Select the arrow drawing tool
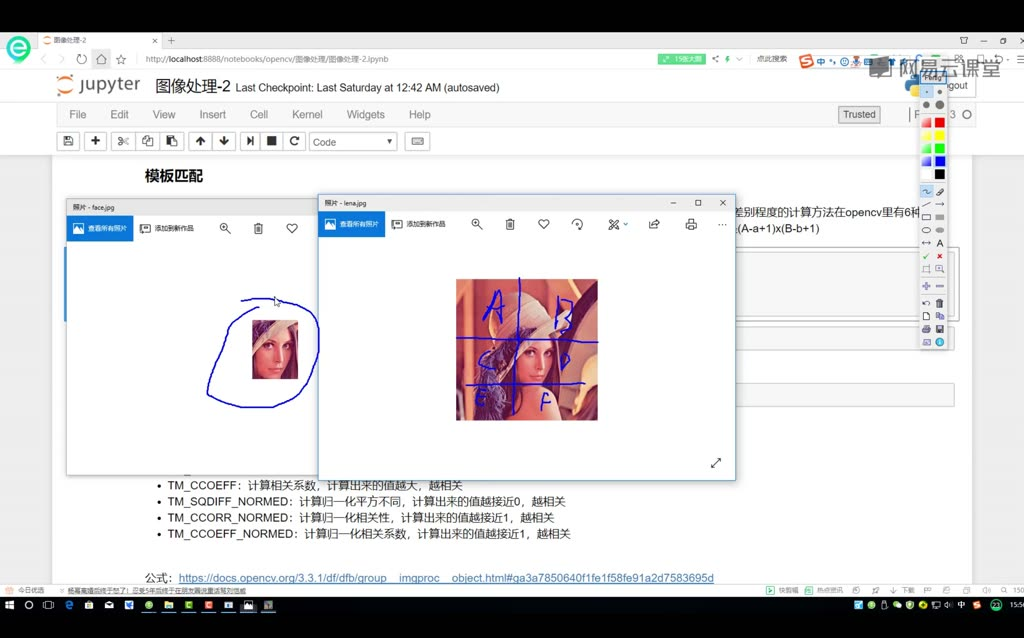The height and width of the screenshot is (638, 1024). (x=940, y=204)
